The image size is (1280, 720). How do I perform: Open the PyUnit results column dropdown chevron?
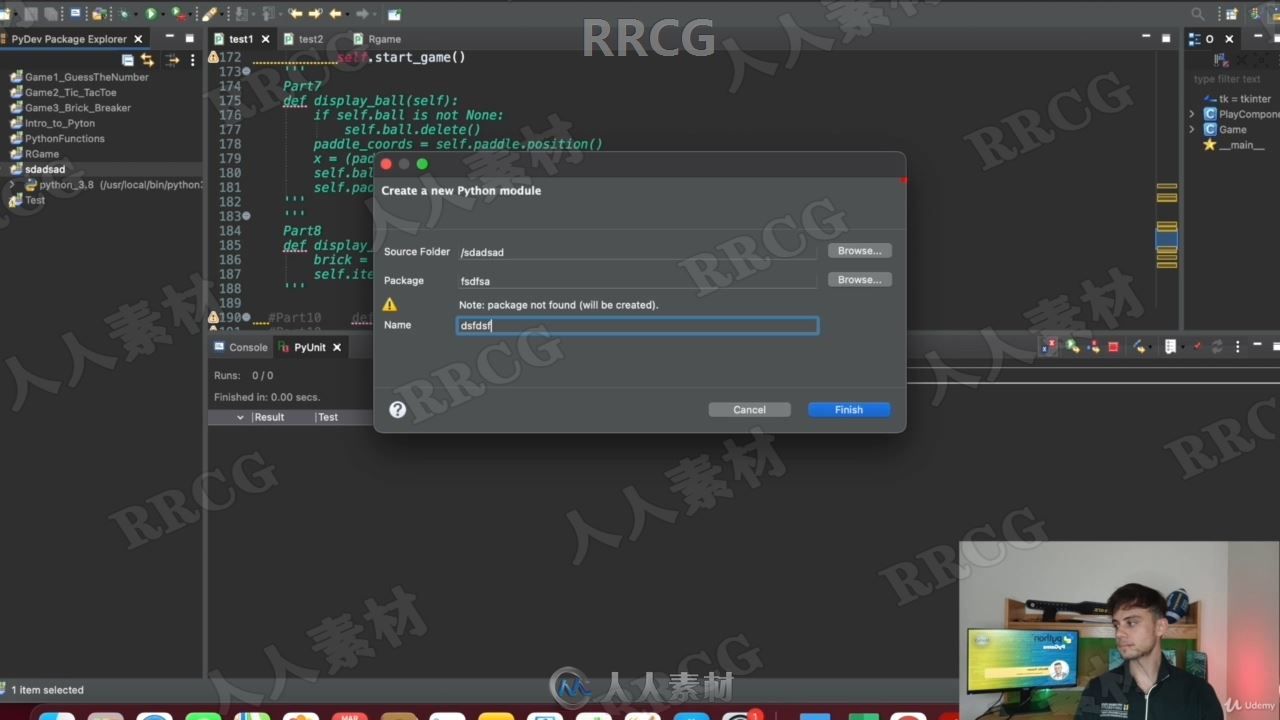pos(240,417)
